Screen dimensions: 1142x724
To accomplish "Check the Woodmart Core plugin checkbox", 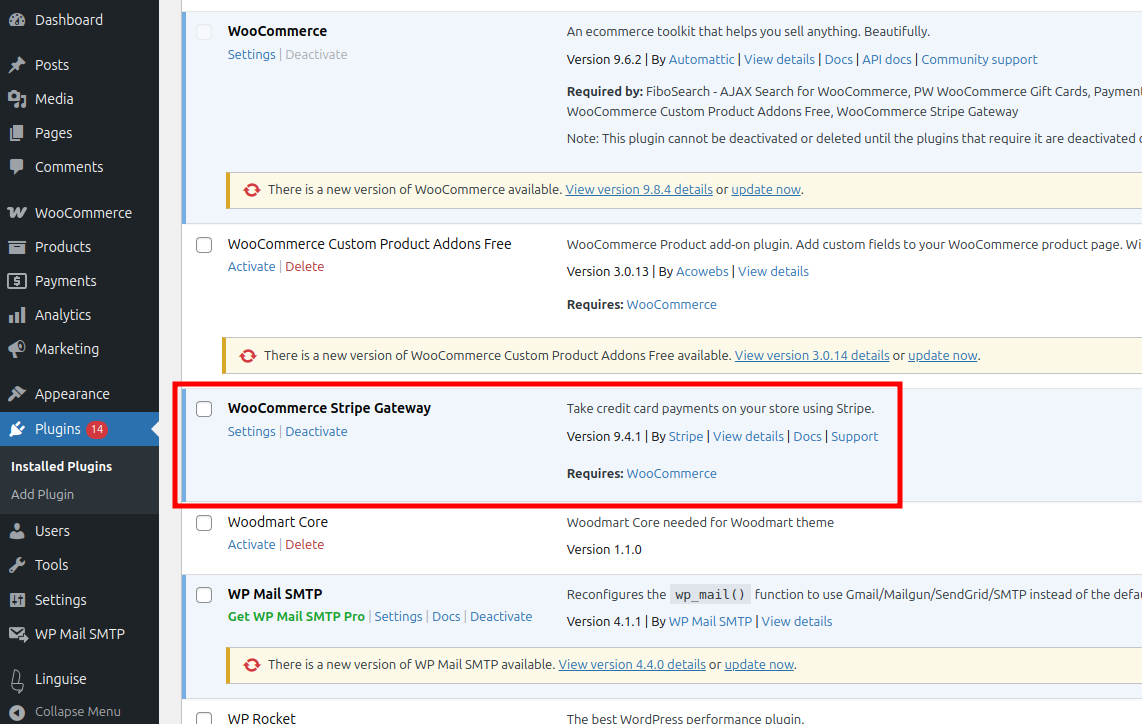I will tap(204, 523).
